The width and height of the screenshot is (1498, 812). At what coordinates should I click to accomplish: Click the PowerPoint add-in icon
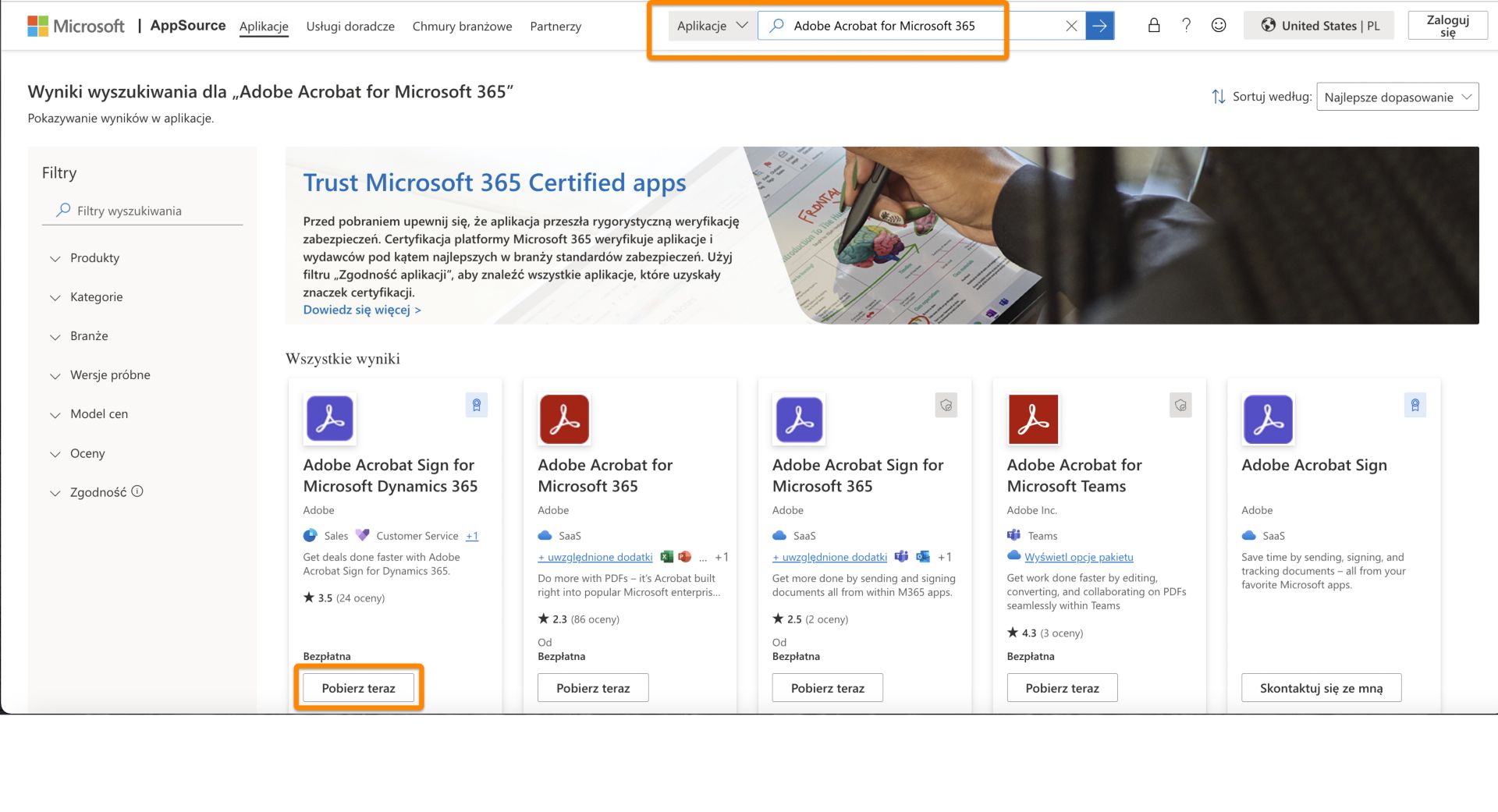(685, 557)
